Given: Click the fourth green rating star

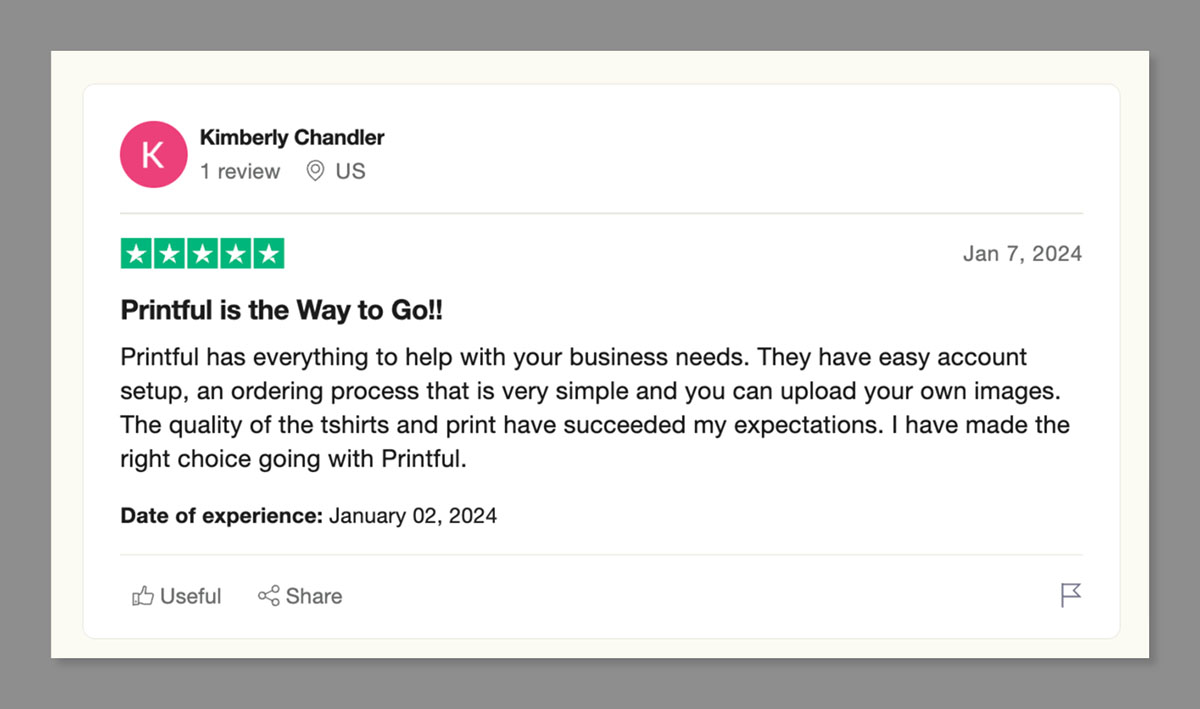Looking at the screenshot, I should point(235,253).
